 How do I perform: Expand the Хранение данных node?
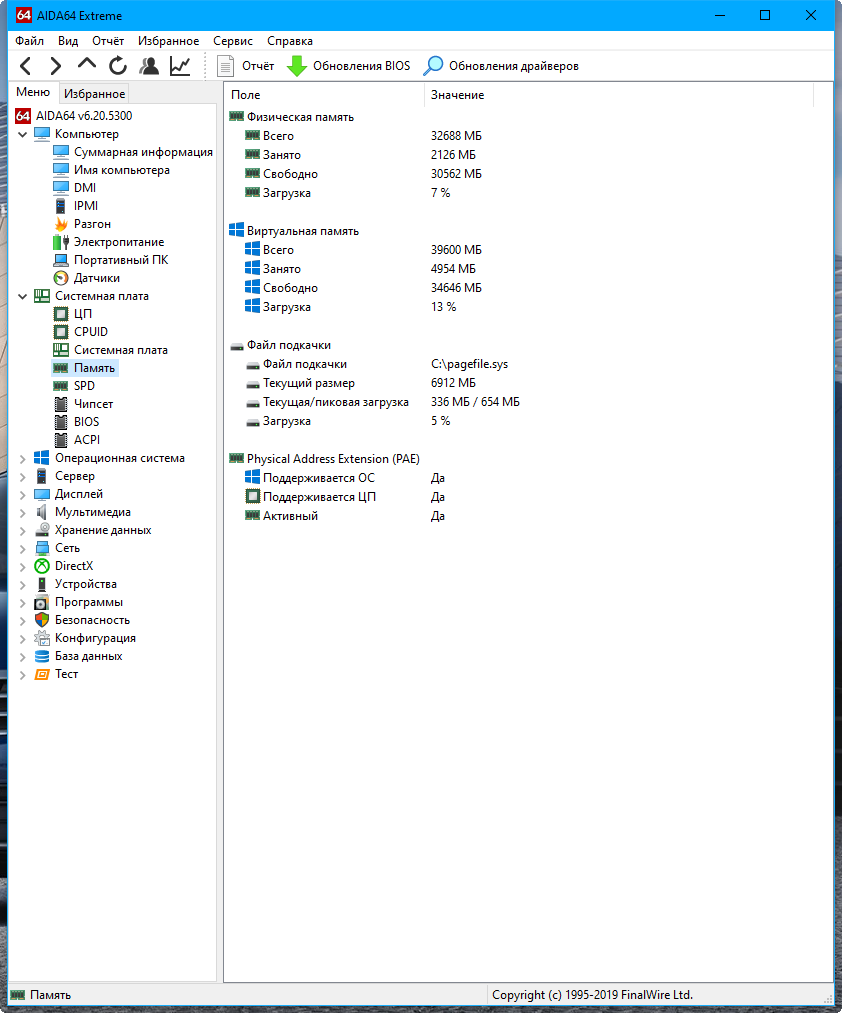click(23, 531)
